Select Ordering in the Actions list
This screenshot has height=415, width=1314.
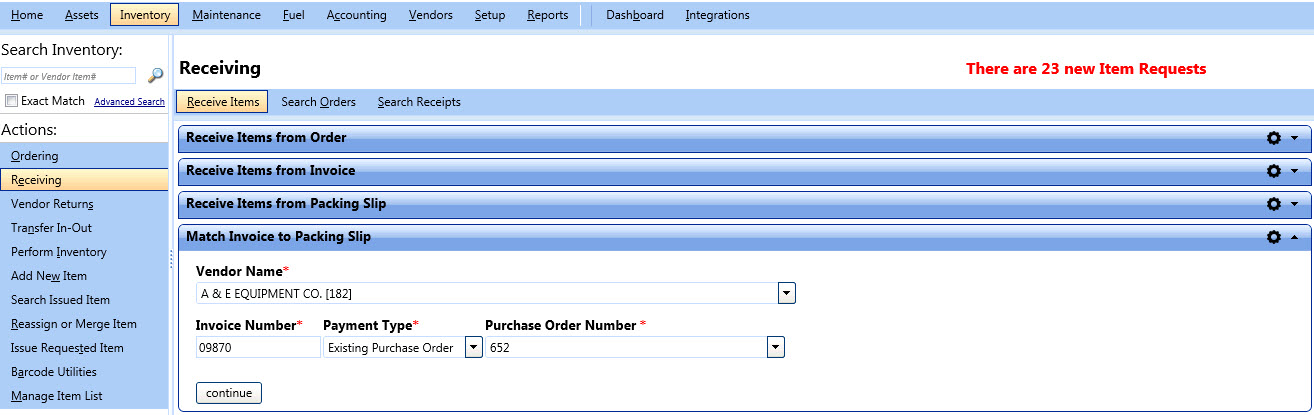84,156
